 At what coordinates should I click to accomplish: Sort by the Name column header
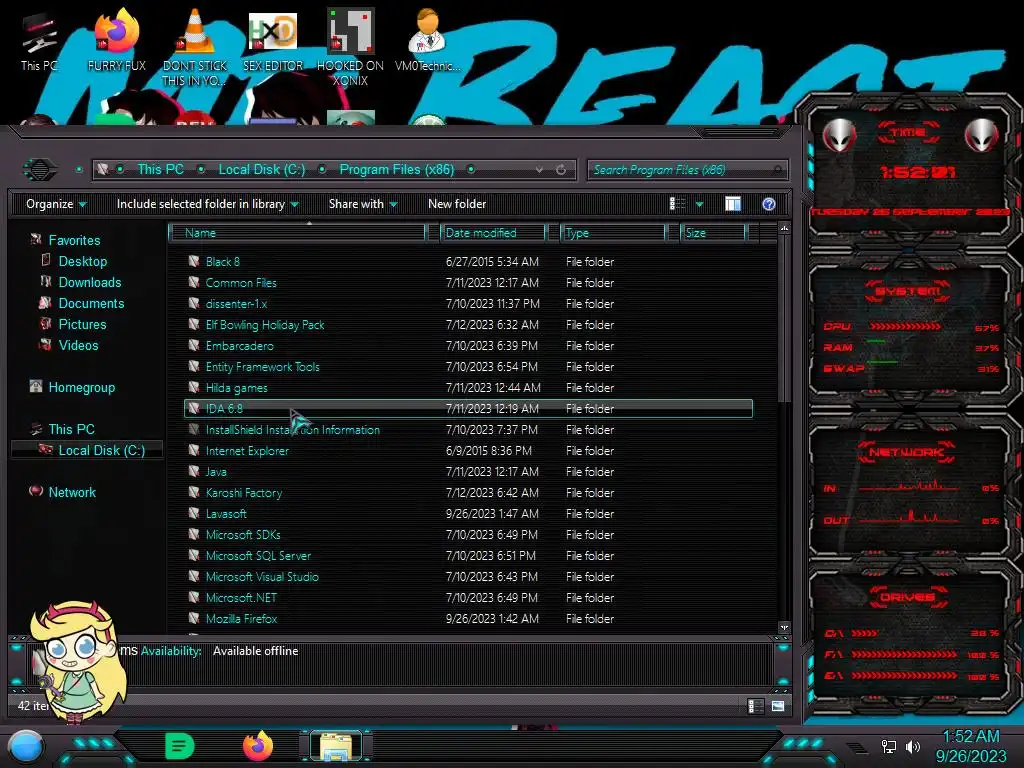click(x=297, y=232)
